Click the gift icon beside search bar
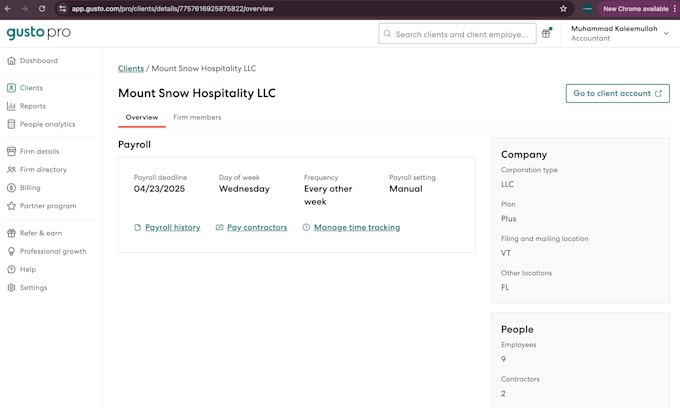Image resolution: width=680 pixels, height=408 pixels. [546, 33]
